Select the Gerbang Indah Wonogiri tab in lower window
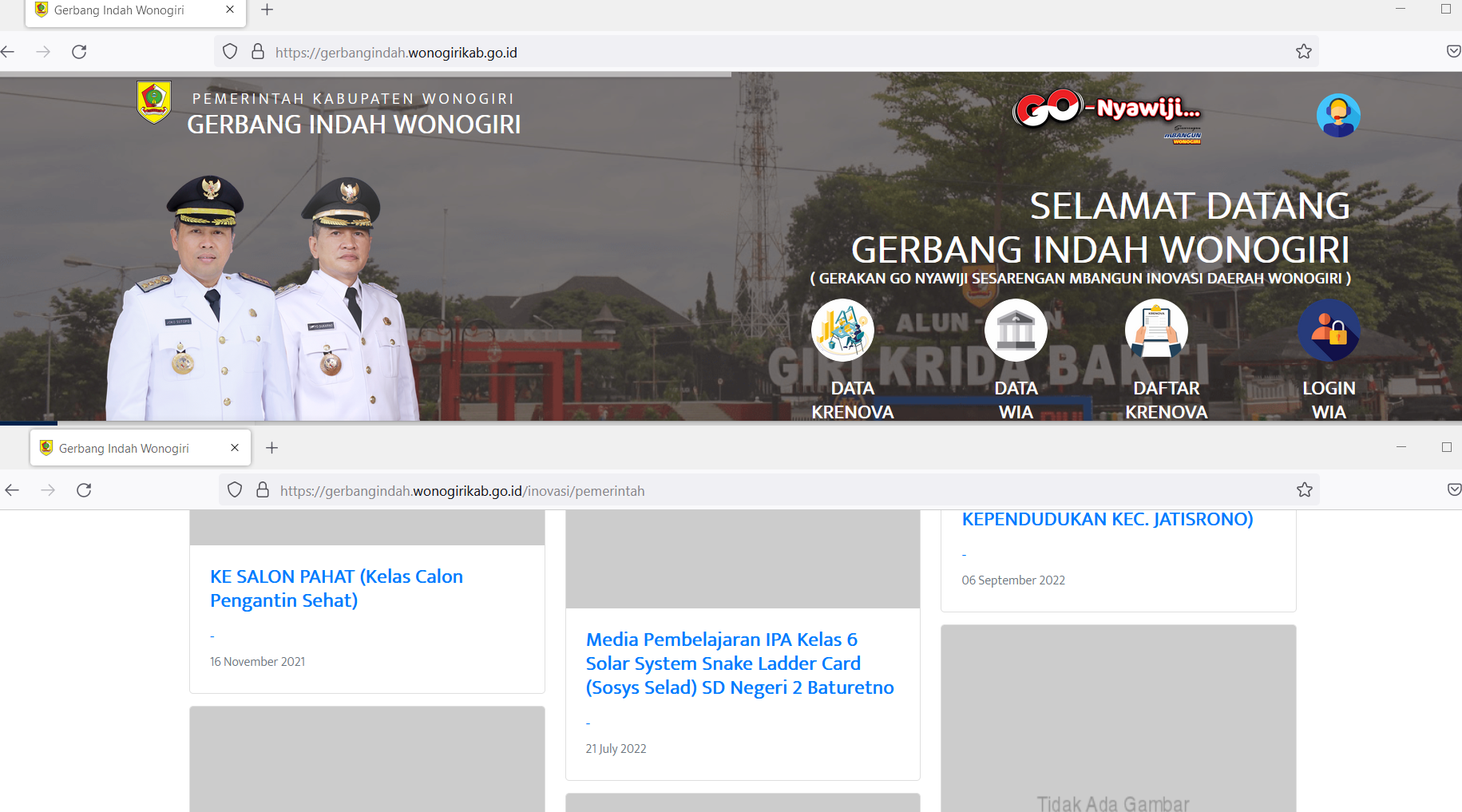Image resolution: width=1462 pixels, height=812 pixels. (x=125, y=448)
